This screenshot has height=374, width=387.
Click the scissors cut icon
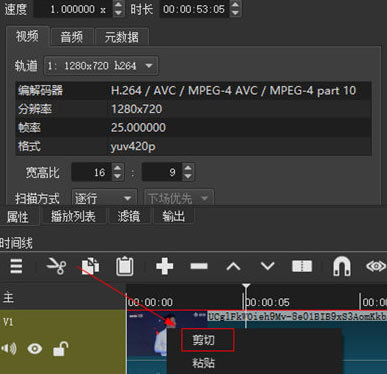tap(56, 266)
